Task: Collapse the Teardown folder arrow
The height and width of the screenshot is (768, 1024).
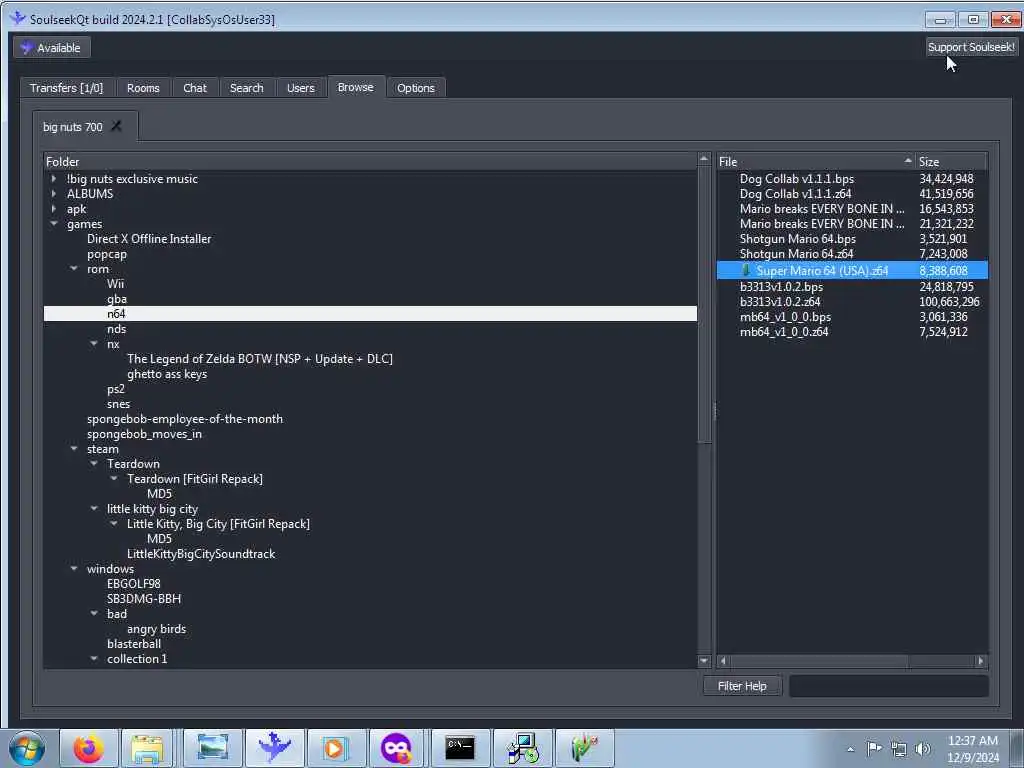Action: coord(94,464)
